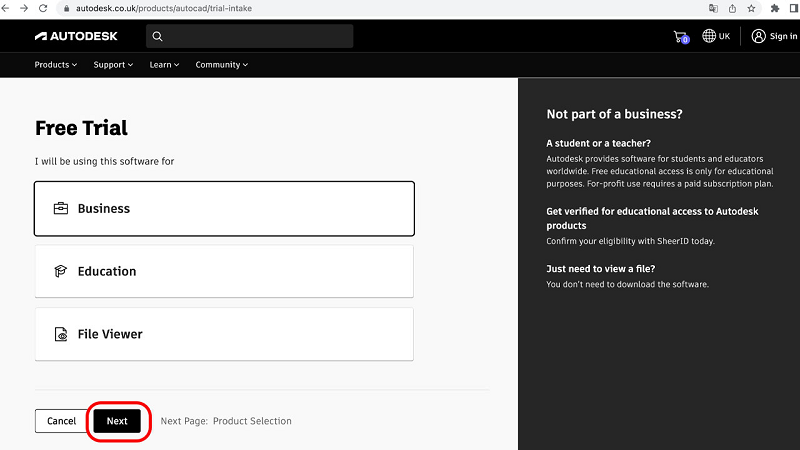This screenshot has width=800, height=450.
Task: Click the browser forward arrow
Action: point(24,8)
